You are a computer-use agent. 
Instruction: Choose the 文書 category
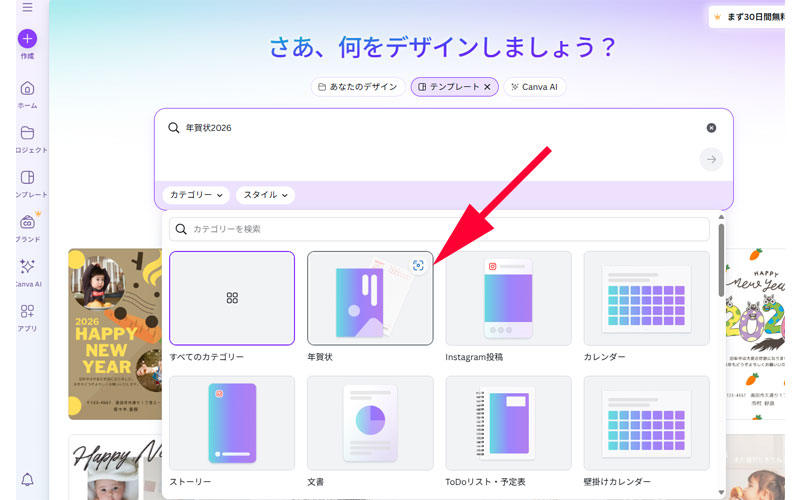tap(370, 423)
